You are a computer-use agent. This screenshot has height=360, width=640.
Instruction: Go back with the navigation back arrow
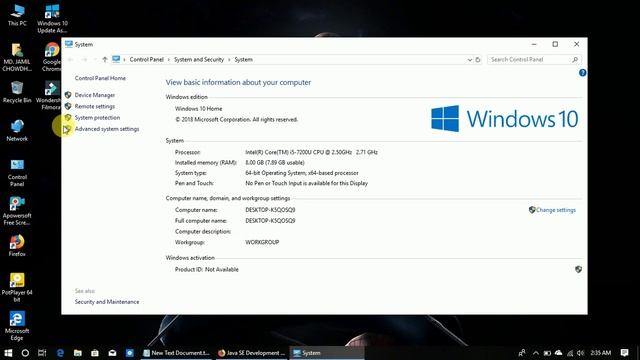tap(70, 60)
